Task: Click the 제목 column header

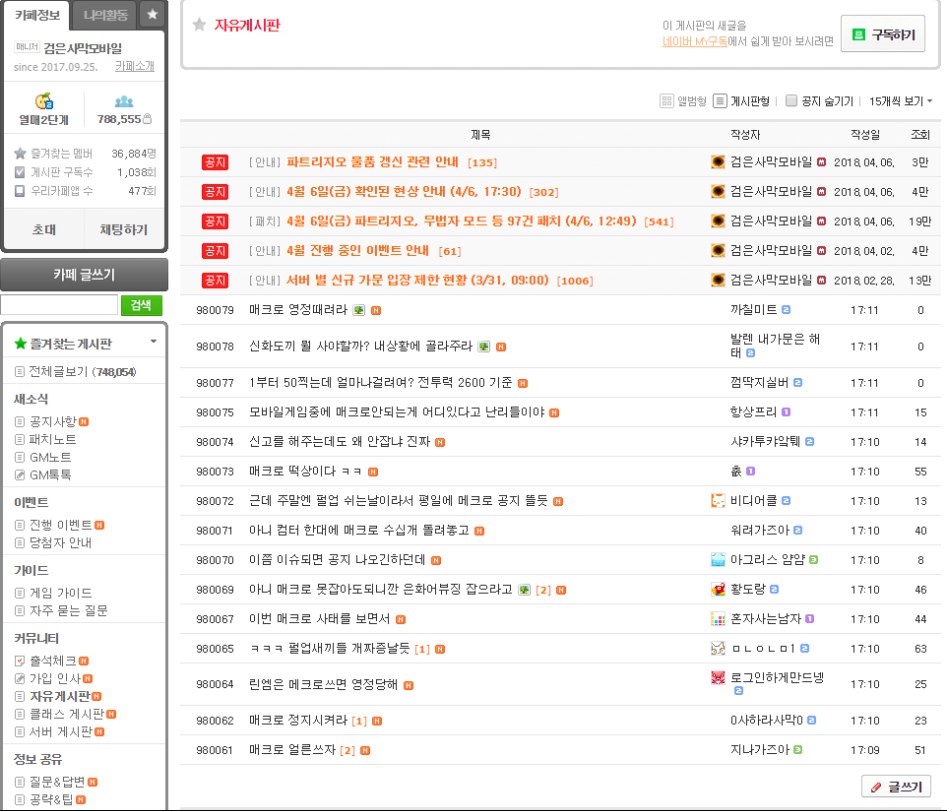Action: [481, 135]
